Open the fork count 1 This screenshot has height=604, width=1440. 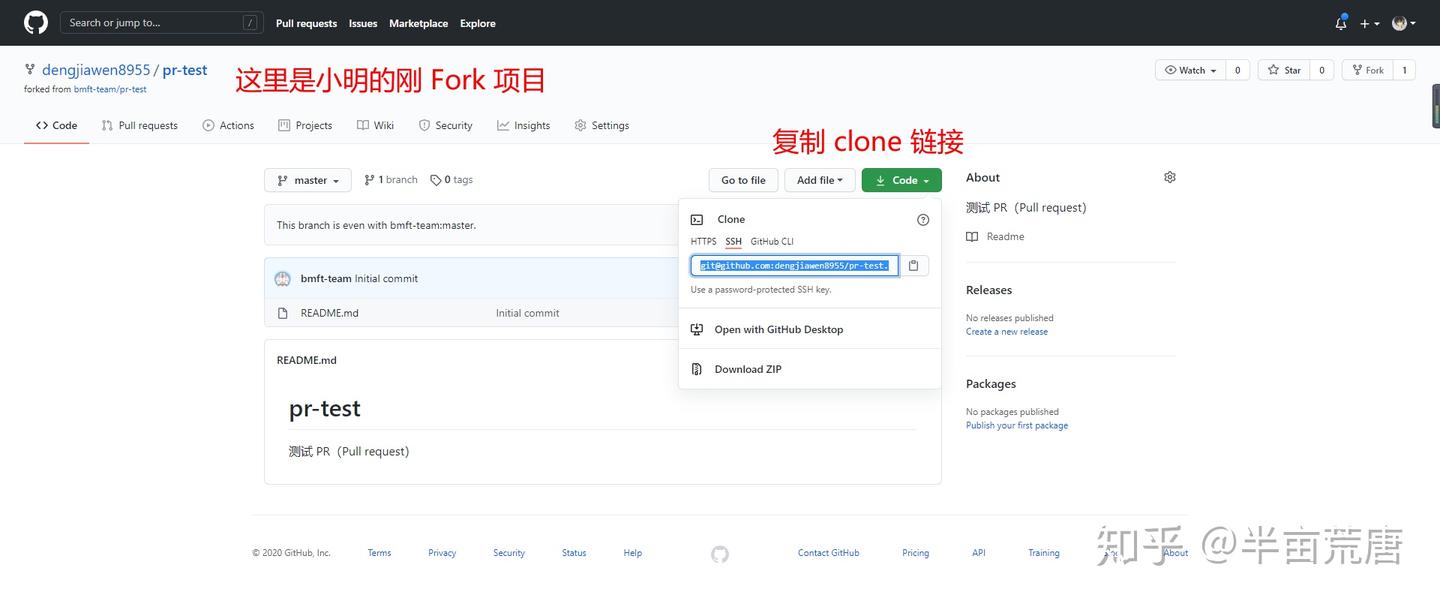click(x=1404, y=70)
